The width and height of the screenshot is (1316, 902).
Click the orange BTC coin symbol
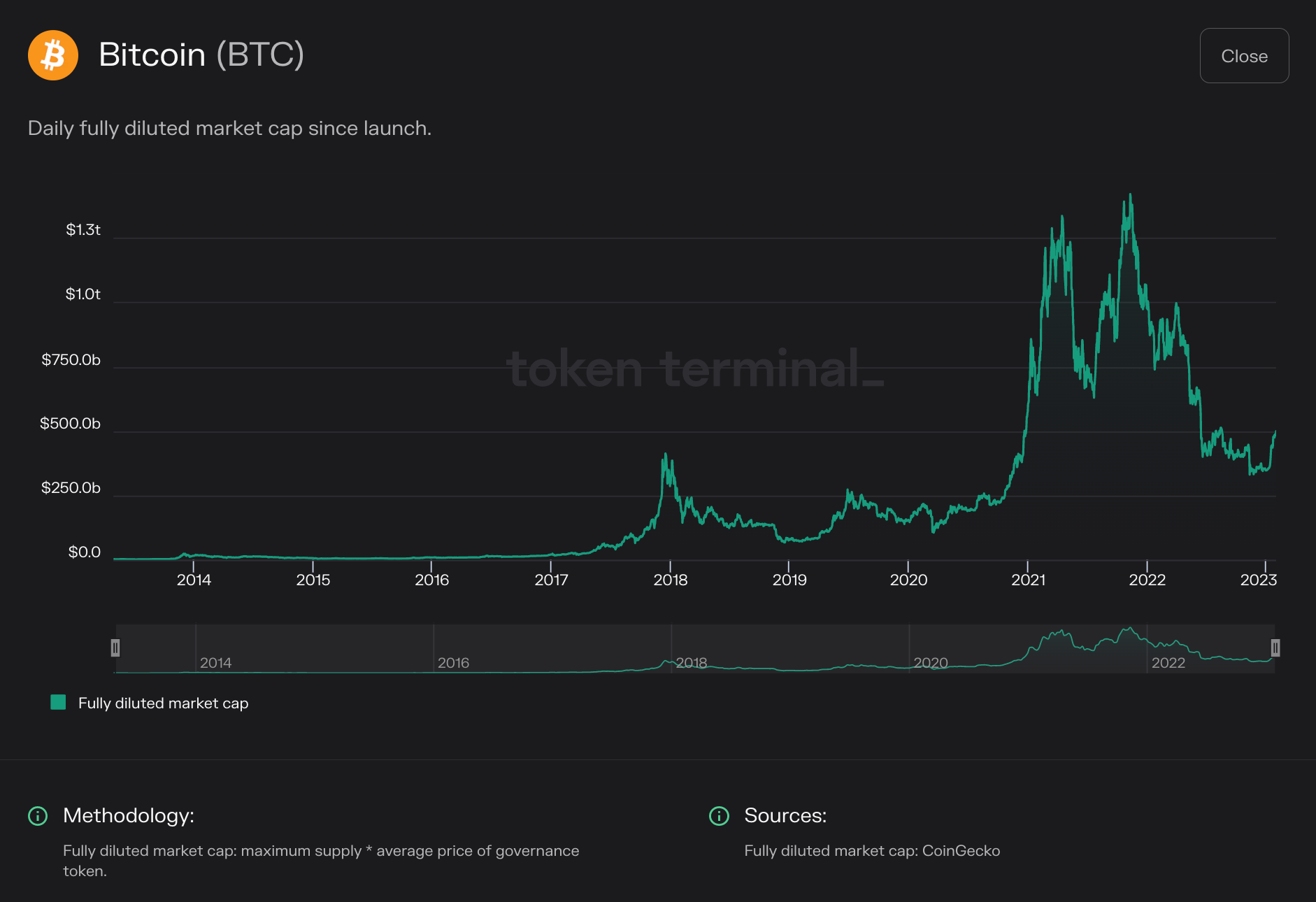pos(52,55)
